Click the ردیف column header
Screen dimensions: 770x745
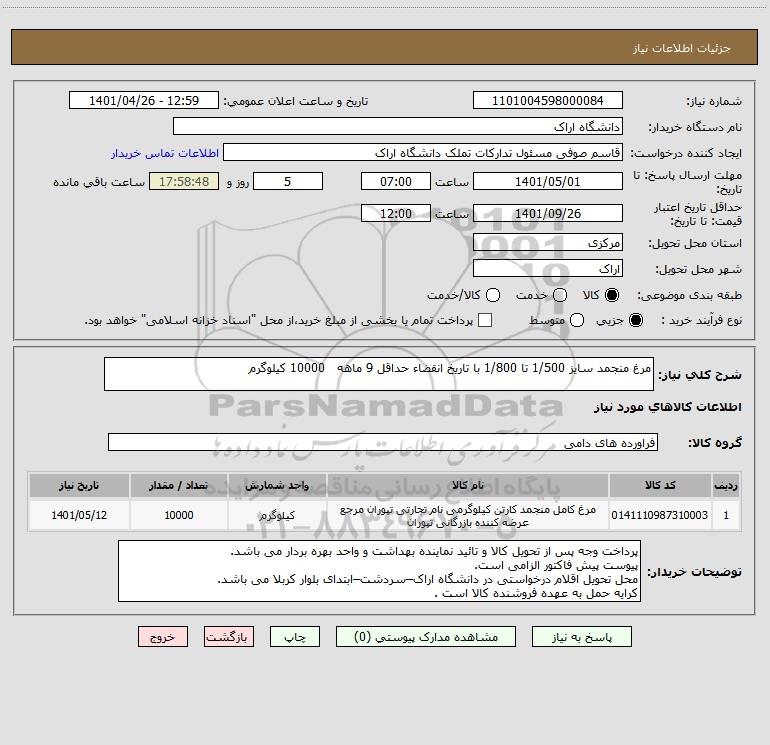point(726,486)
